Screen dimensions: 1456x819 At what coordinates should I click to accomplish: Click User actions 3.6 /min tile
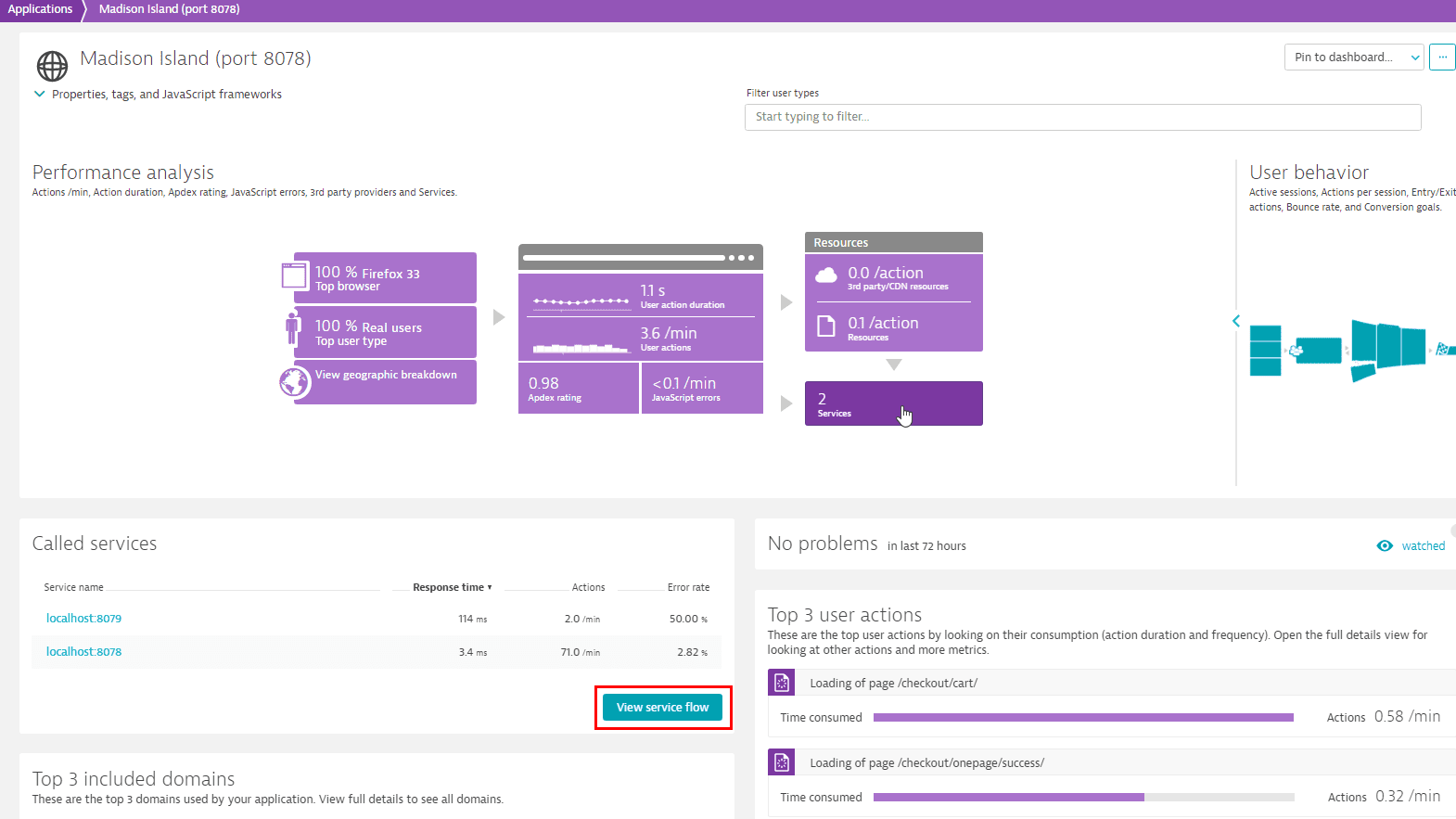coord(640,339)
